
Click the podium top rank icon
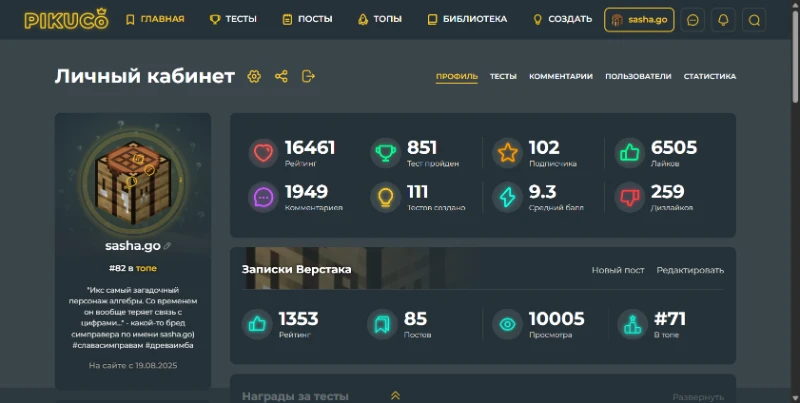tap(633, 324)
